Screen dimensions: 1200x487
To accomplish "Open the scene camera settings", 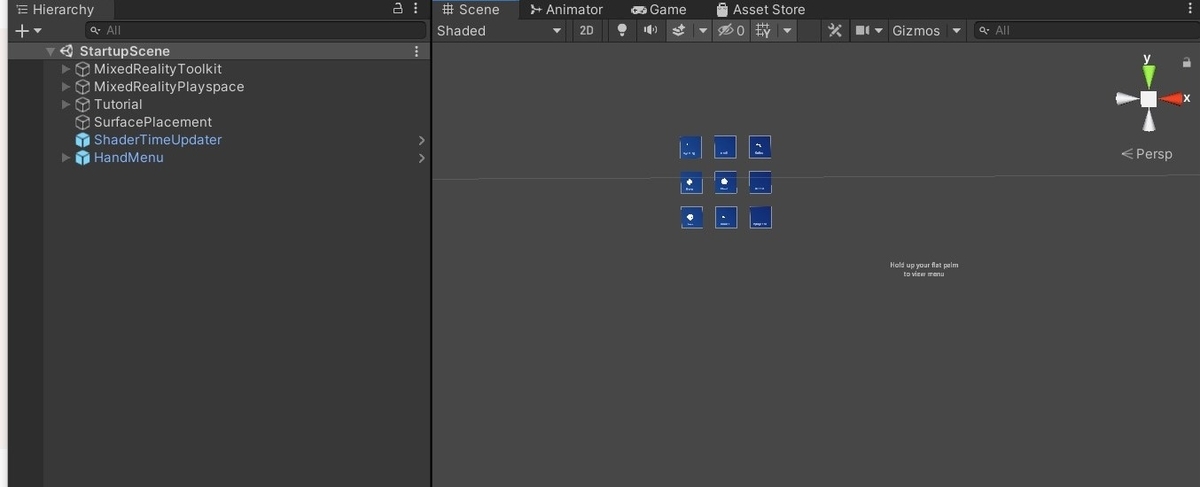I will (862, 31).
